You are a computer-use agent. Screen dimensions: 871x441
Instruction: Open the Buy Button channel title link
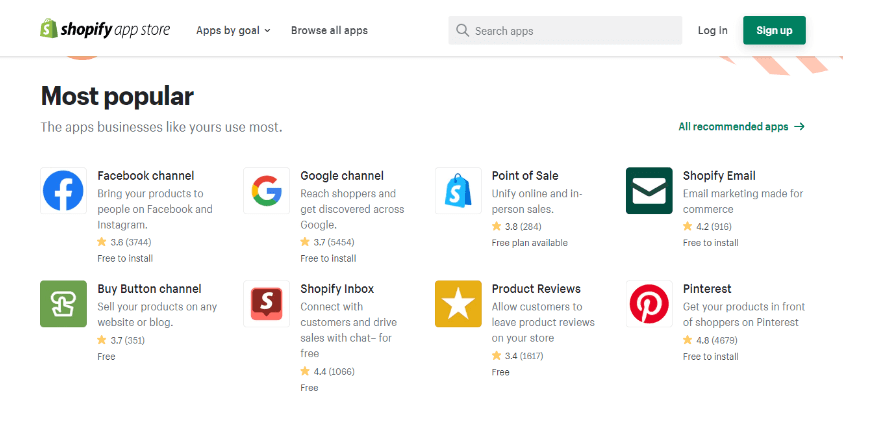coord(149,289)
